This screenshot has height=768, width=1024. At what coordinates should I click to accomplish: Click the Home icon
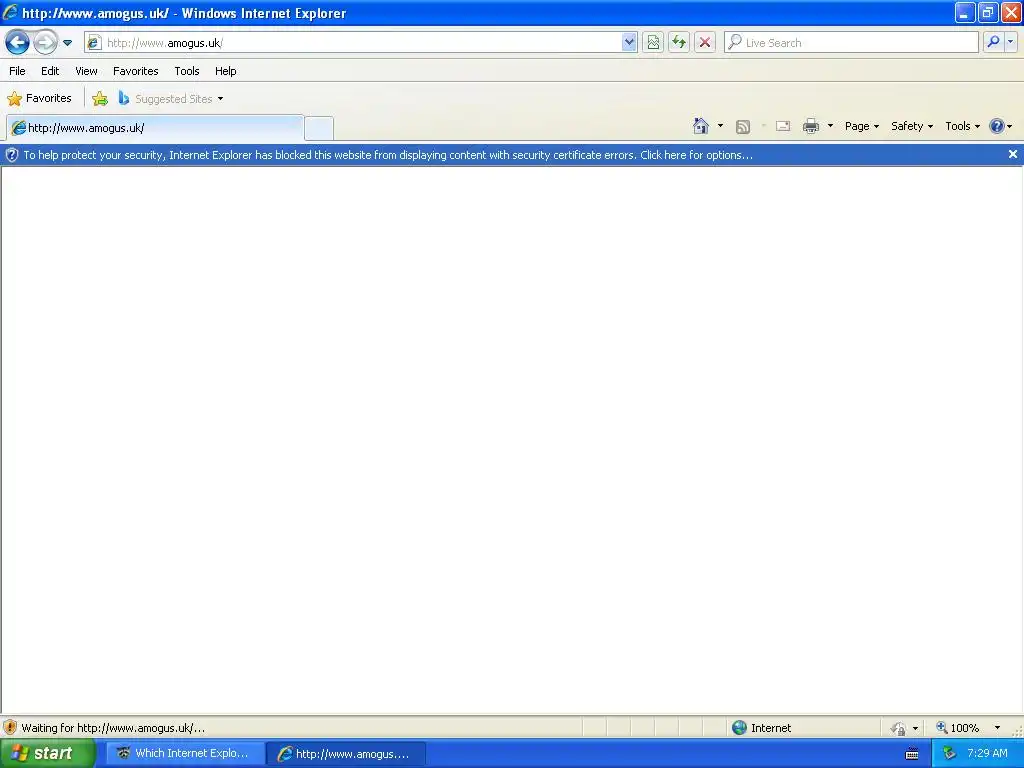pyautogui.click(x=701, y=126)
